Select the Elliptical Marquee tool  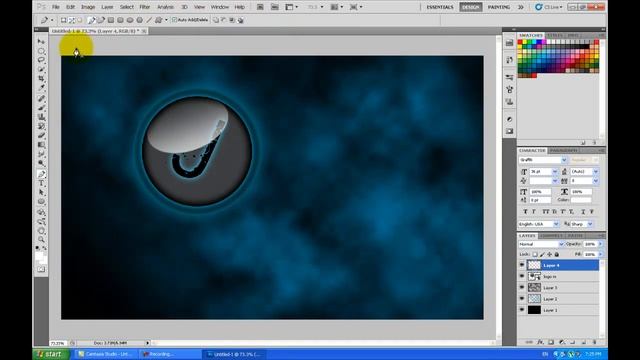(41, 51)
